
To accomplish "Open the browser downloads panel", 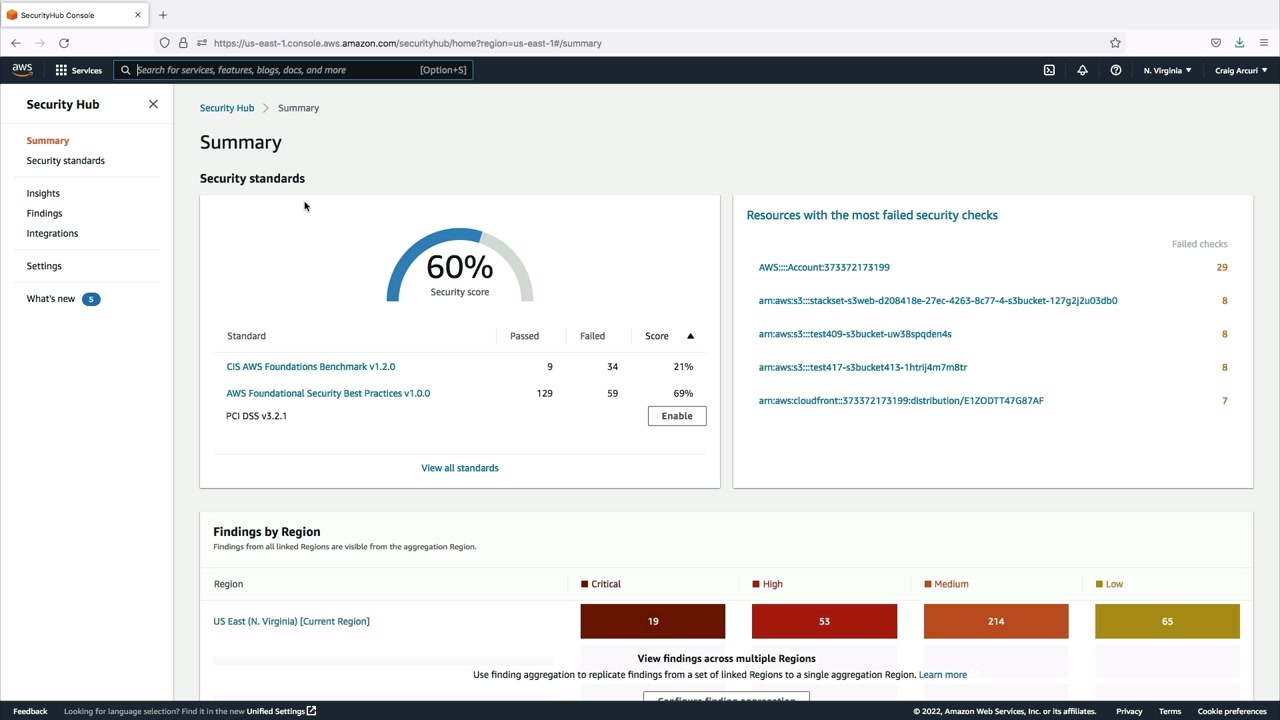I will tap(1239, 43).
